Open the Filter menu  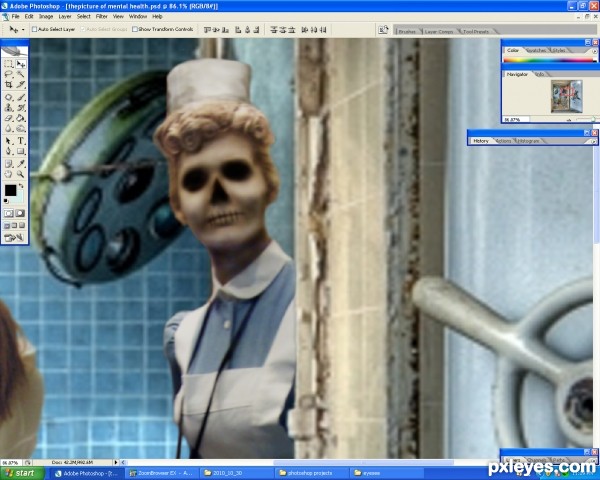coord(101,16)
